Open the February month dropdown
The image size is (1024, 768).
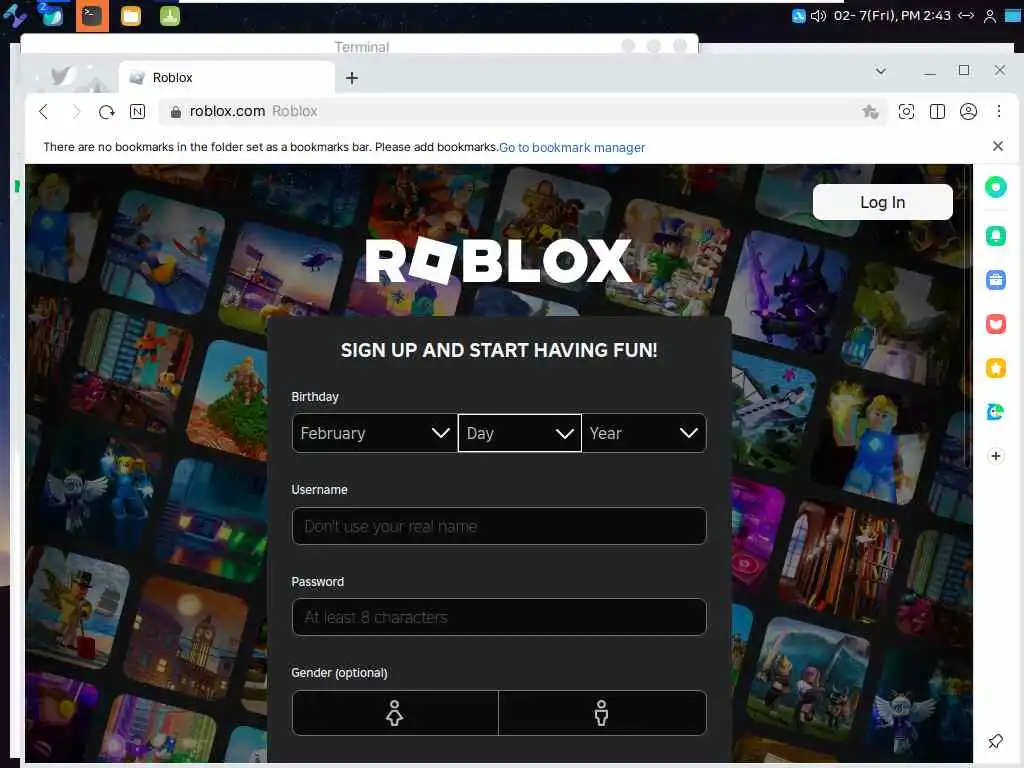click(375, 433)
